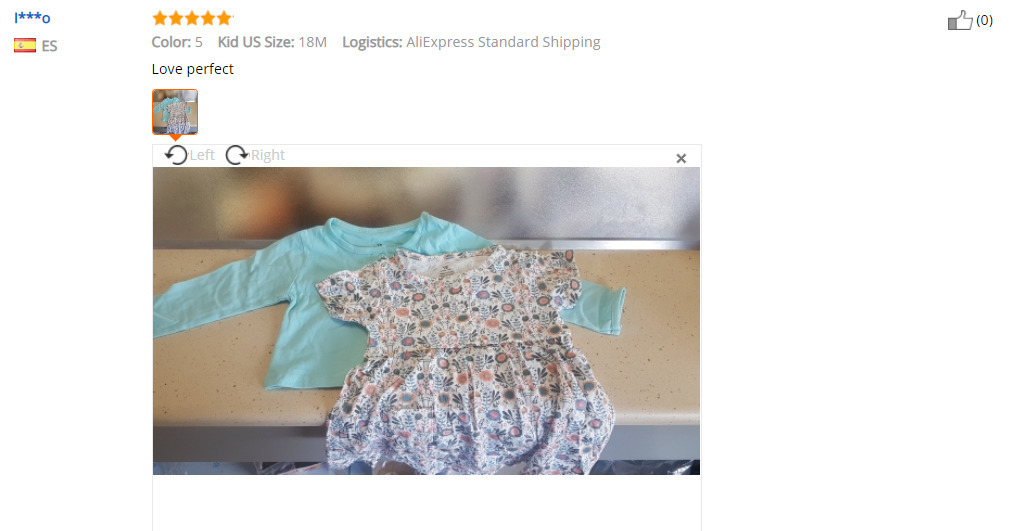Click the AliExpress Standard Shipping logistics text
This screenshot has height=531, width=1024.
[x=503, y=42]
